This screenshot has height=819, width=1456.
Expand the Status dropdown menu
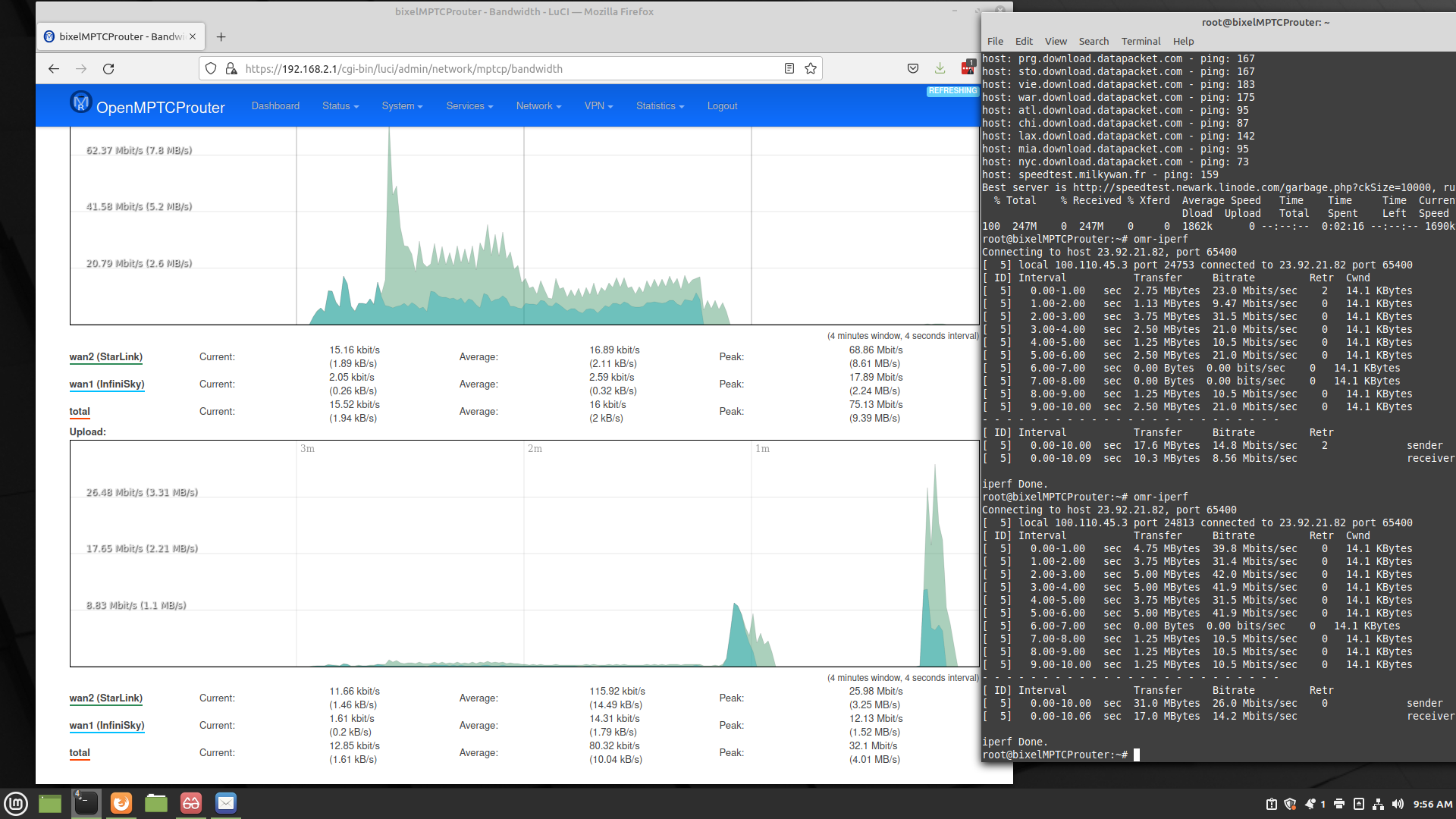[340, 106]
